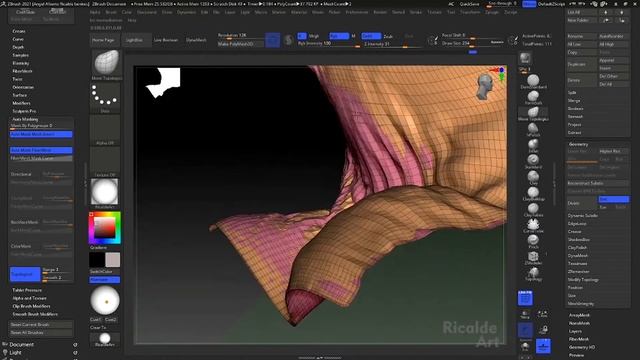
Task: Open the Alpha Off selector
Action: [105, 129]
